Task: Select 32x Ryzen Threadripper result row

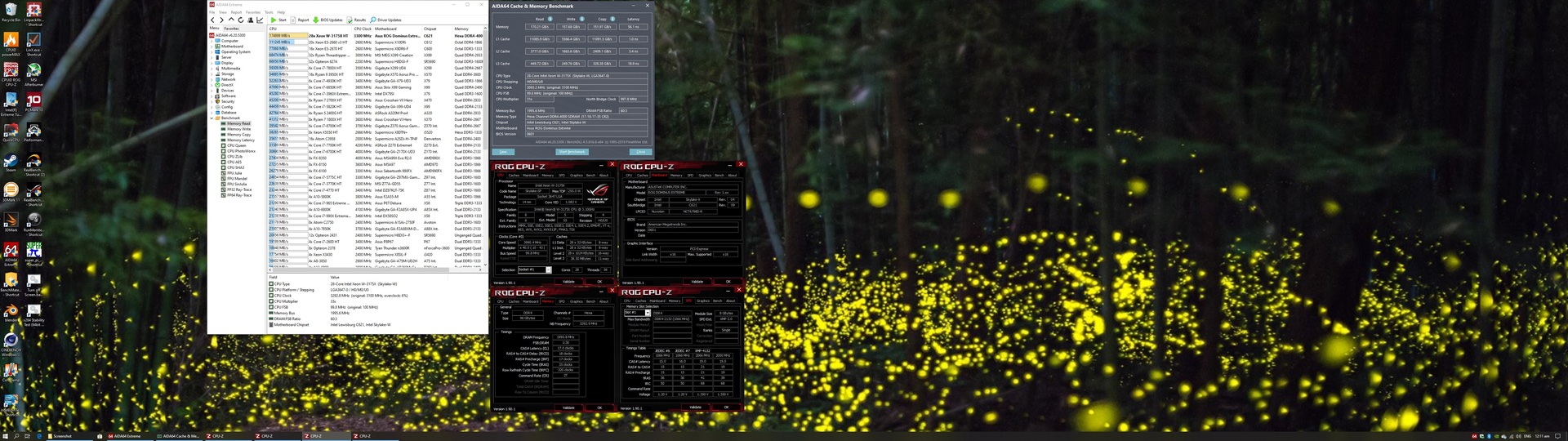Action: click(x=376, y=56)
